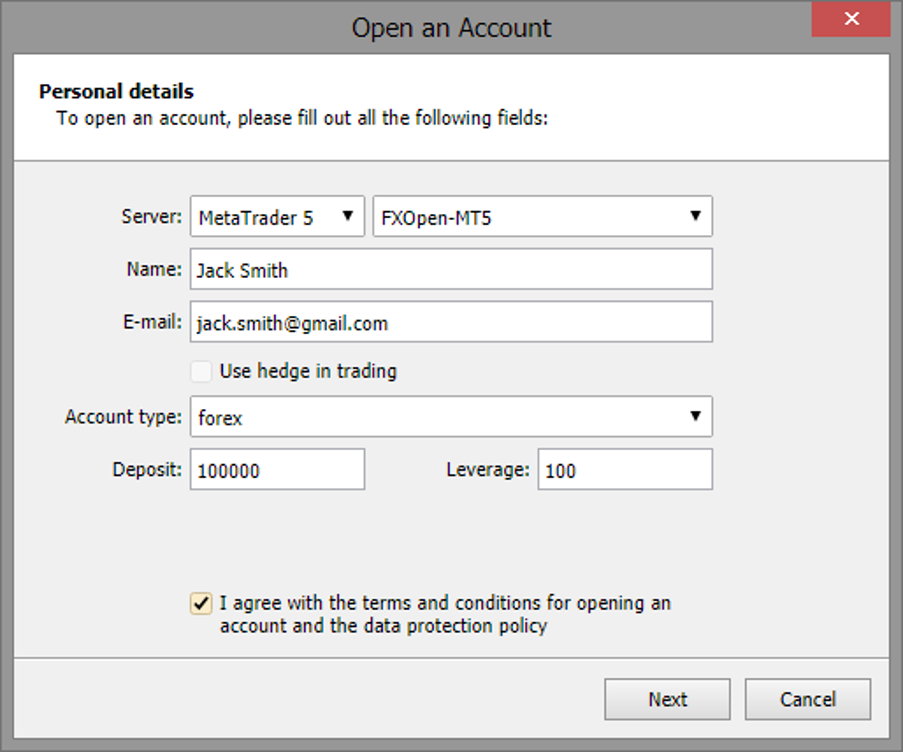Click the Open an Account title bar text
Viewport: 904px width, 752px height.
451,27
